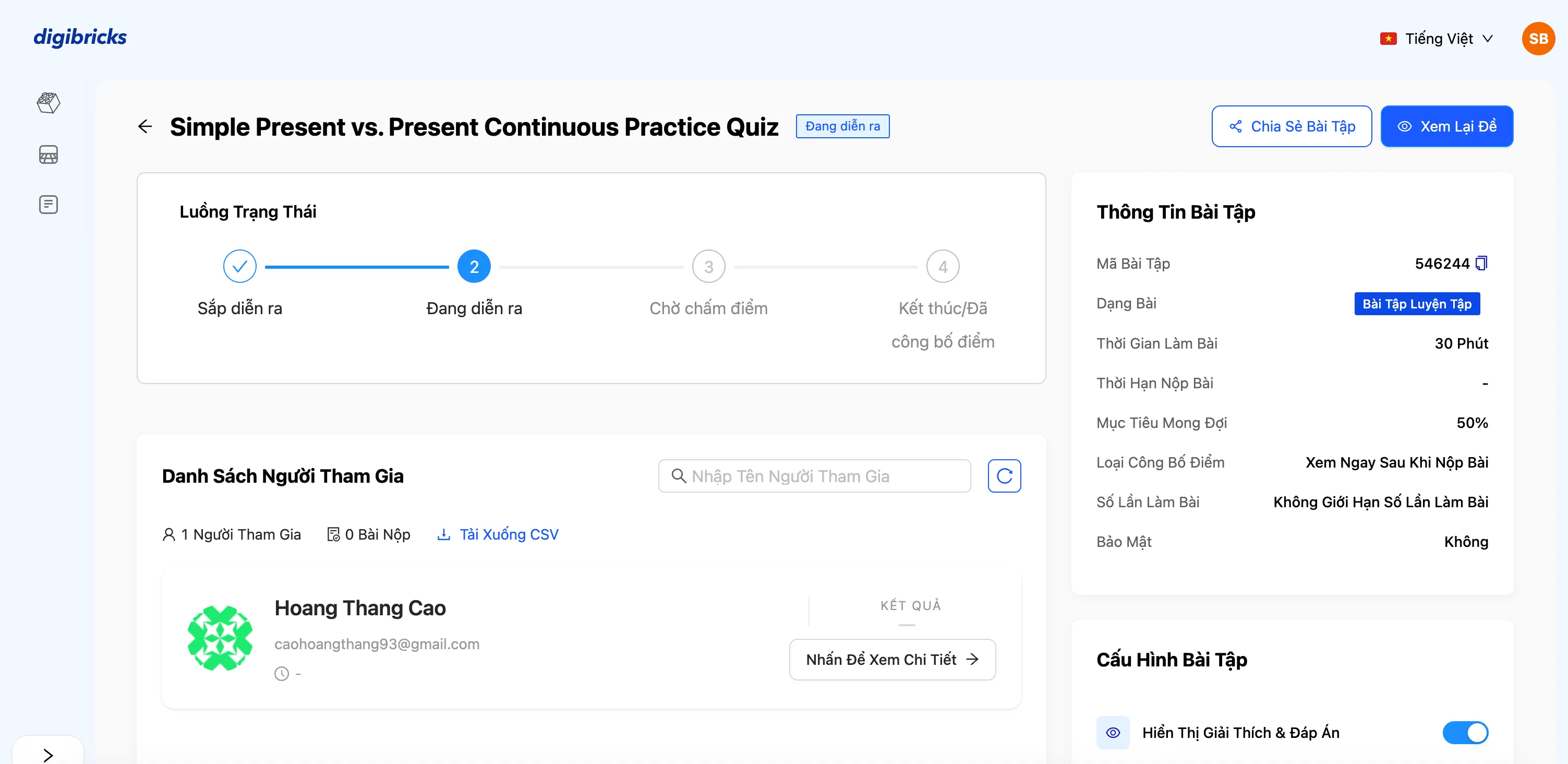This screenshot has width=1568, height=764.
Task: Copy the assignment code 546244
Action: point(1481,263)
